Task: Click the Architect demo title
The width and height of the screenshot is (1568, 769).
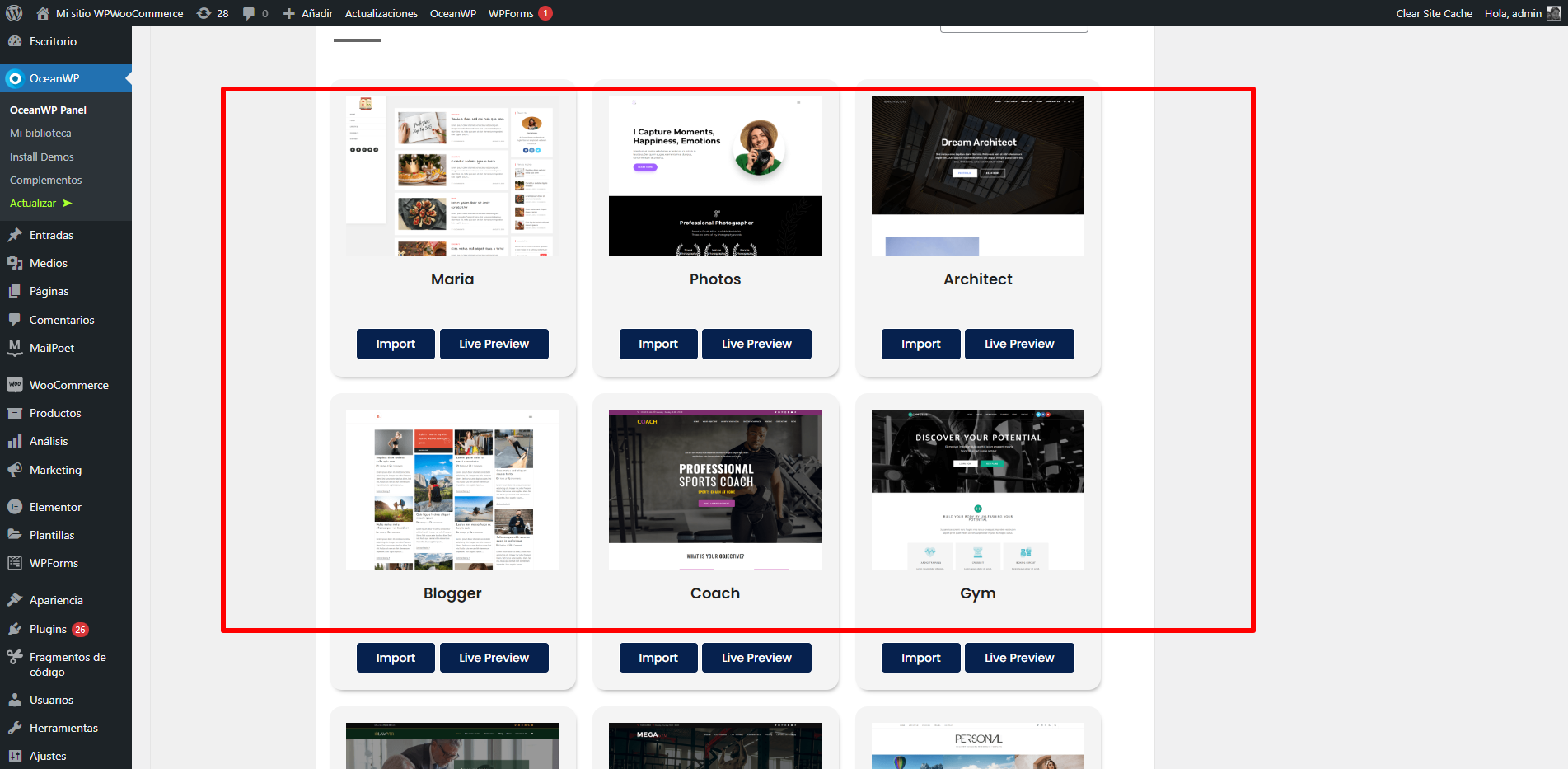Action: click(x=978, y=279)
